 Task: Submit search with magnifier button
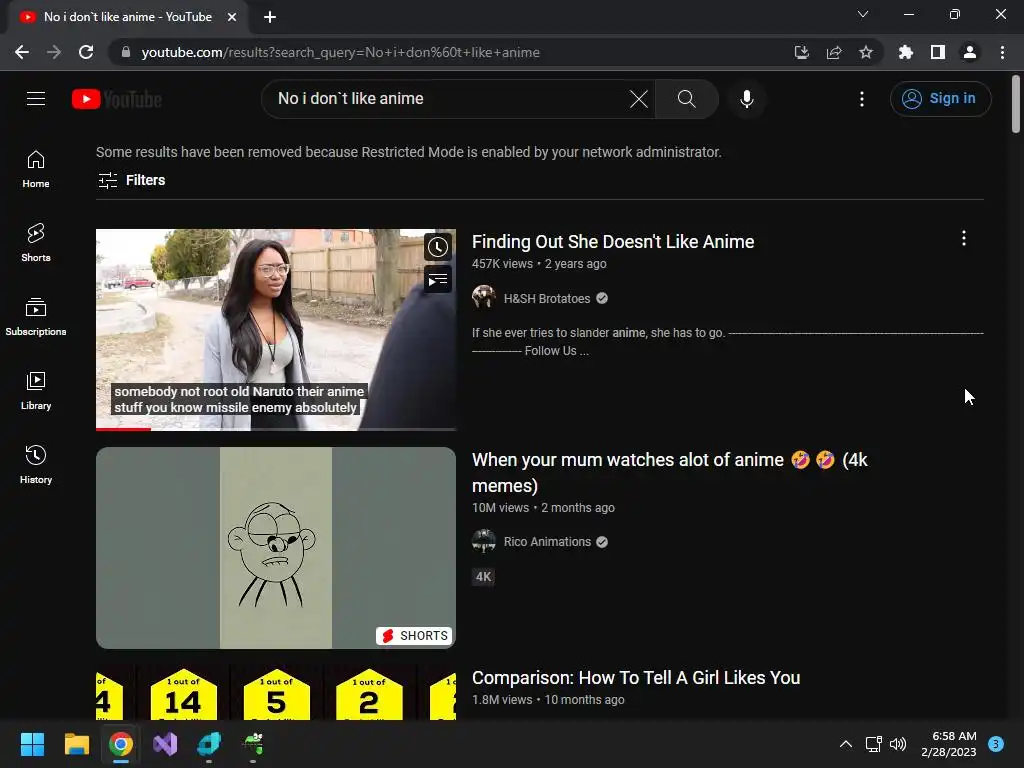686,99
